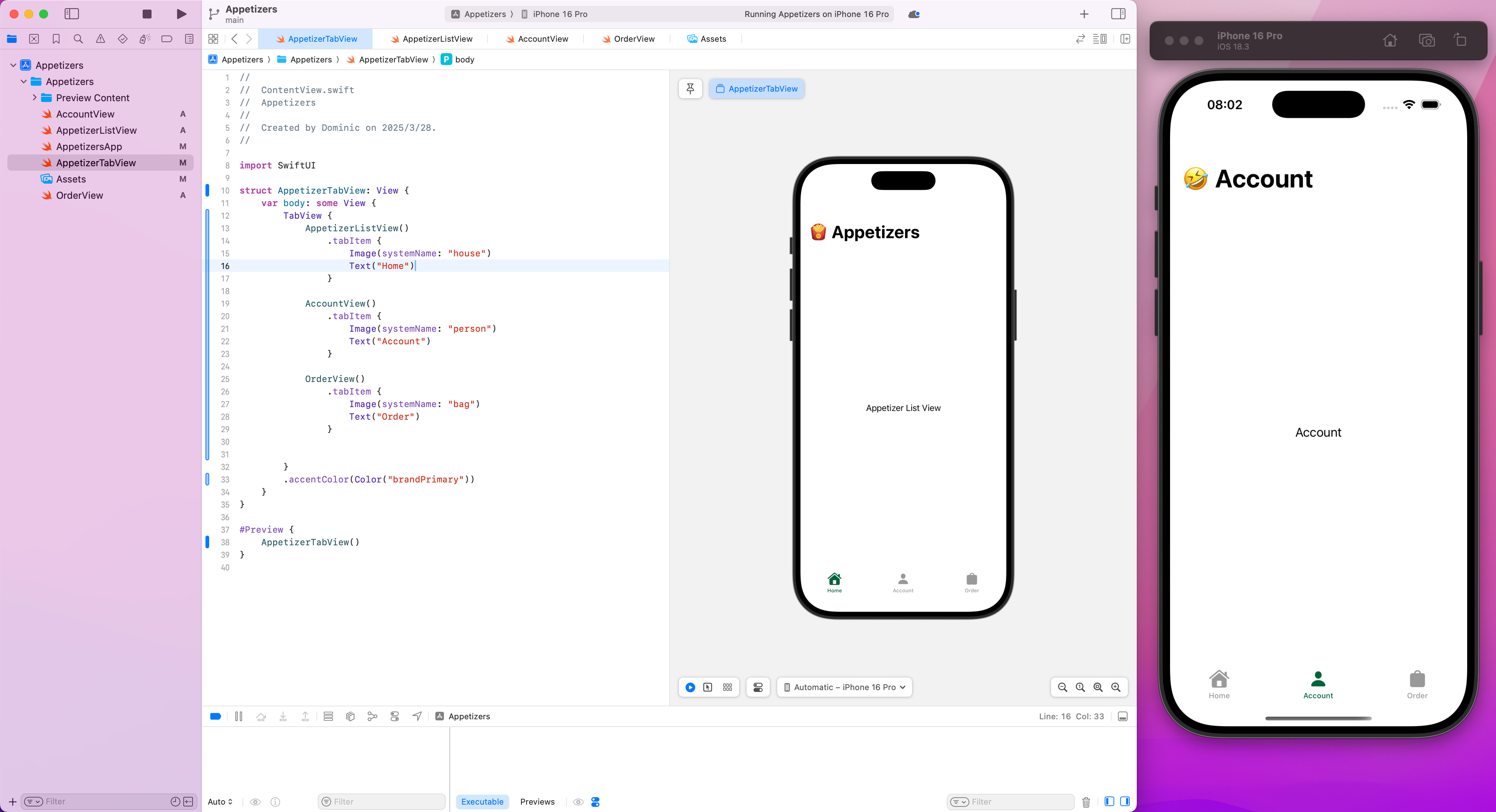
Task: Open the Automatic – iPhone 16 Pro dropdown
Action: (844, 687)
